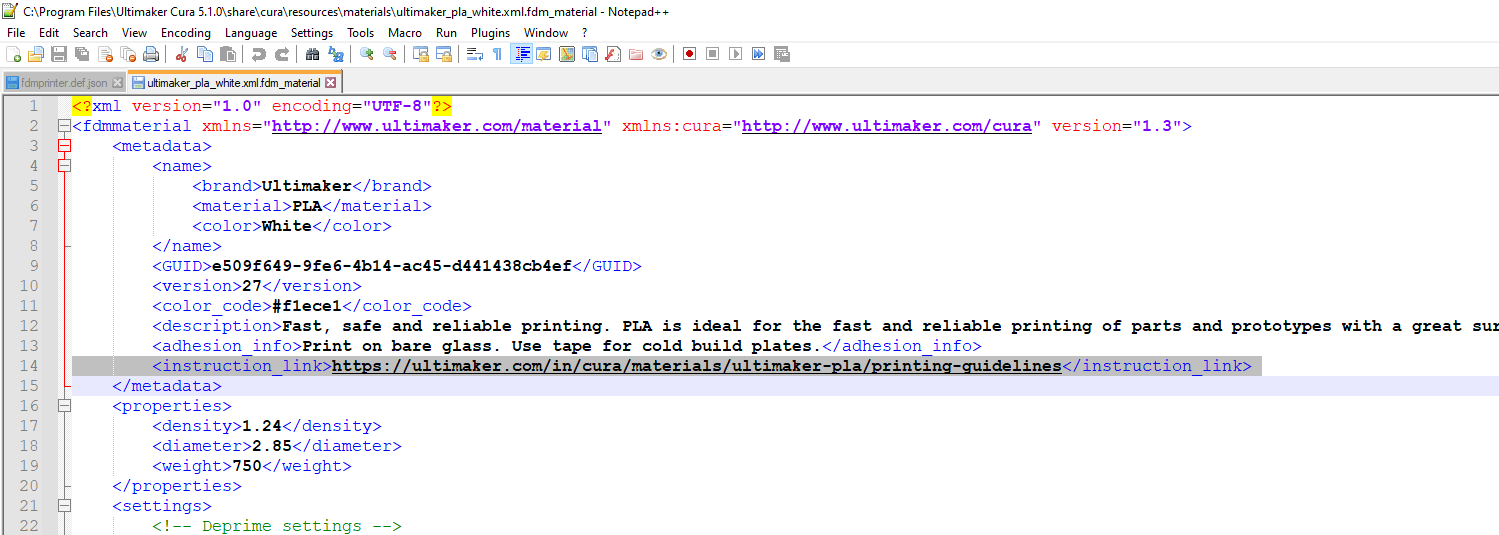
Task: Collapse the metadata fold marker on line 3
Action: click(x=64, y=146)
